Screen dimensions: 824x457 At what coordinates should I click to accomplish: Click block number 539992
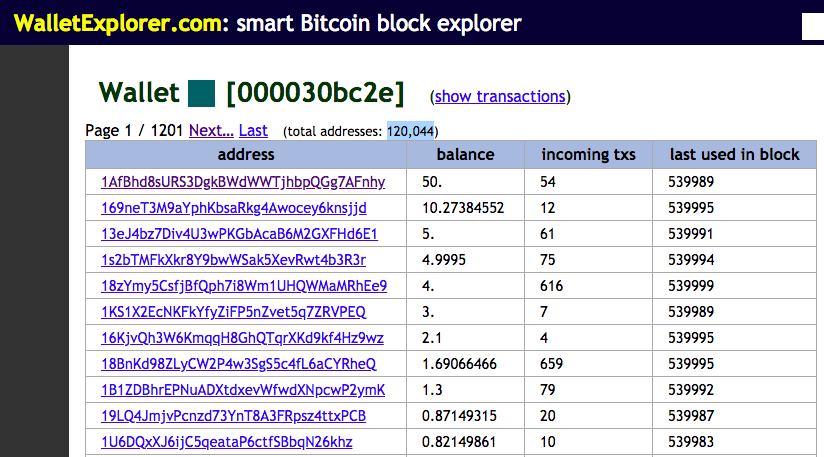click(691, 390)
